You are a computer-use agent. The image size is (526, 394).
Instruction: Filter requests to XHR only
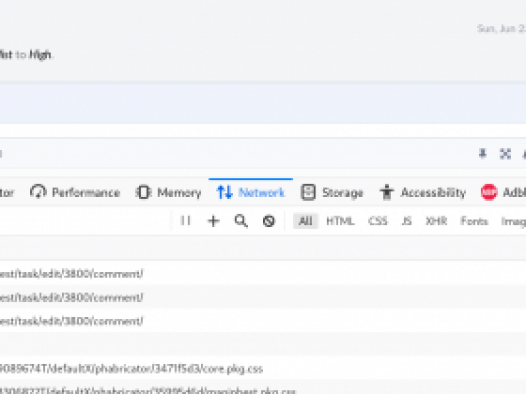436,221
